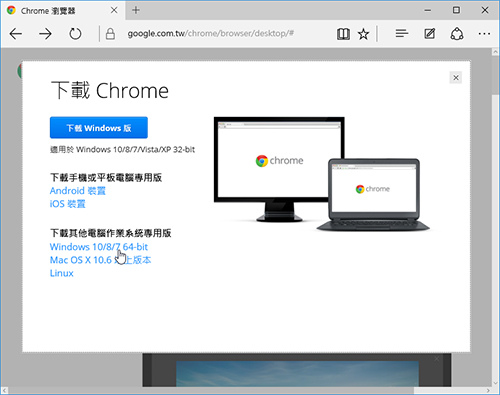This screenshot has width=500, height=395.
Task: Click the 下載 Chrome heading text
Action: point(110,90)
